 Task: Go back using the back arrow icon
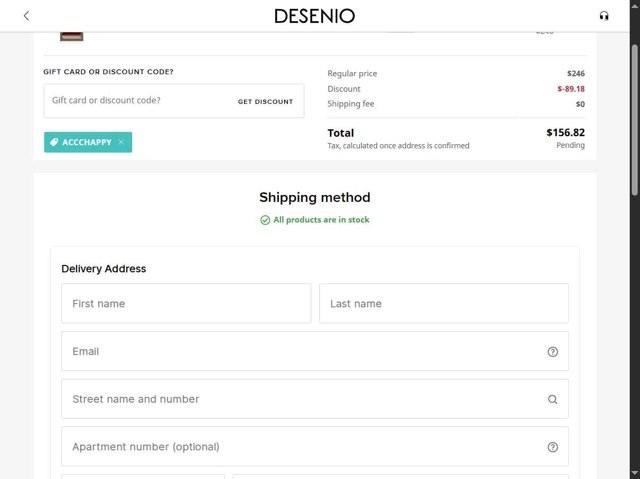[27, 16]
